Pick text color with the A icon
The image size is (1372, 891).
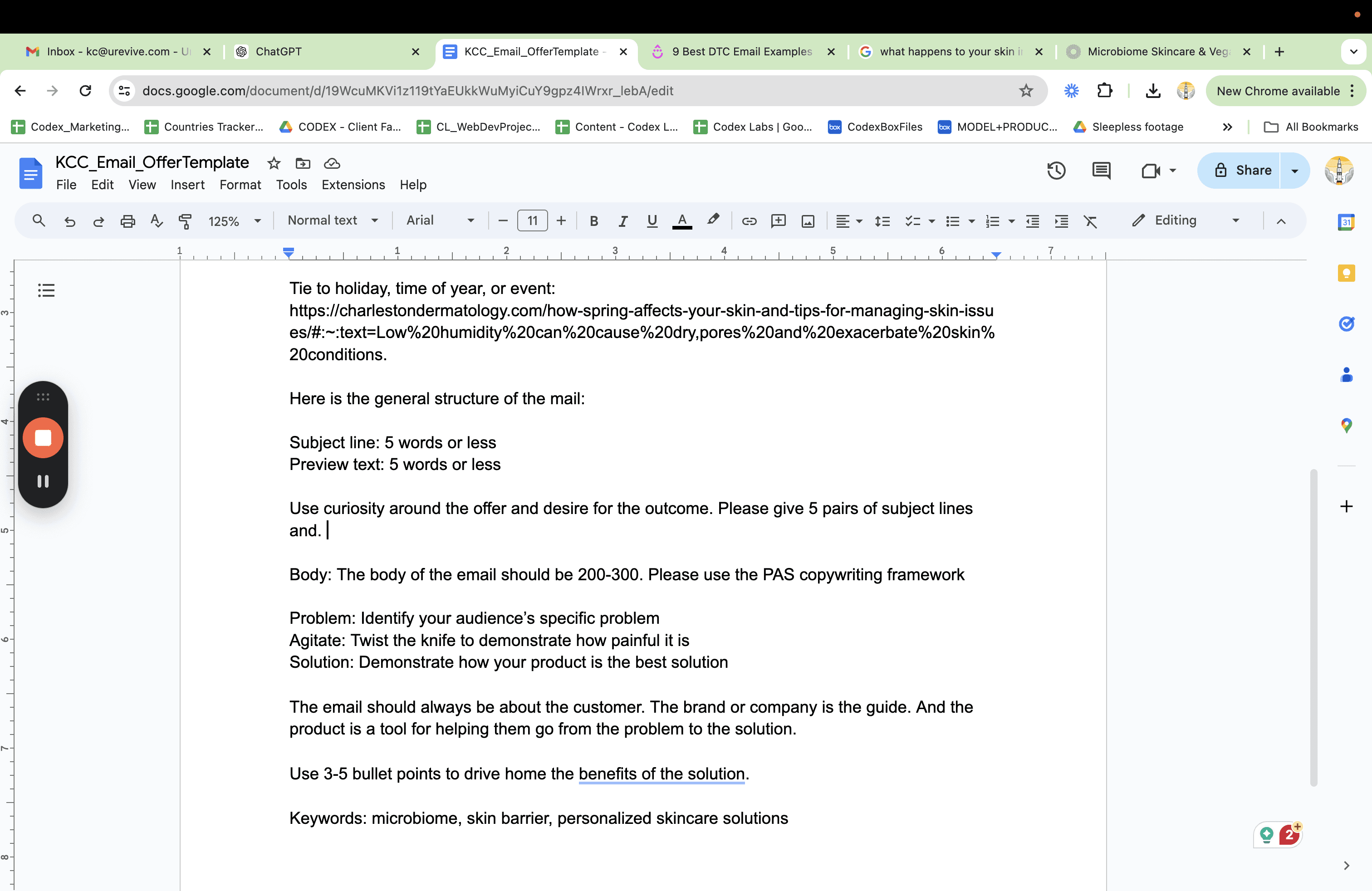click(682, 221)
